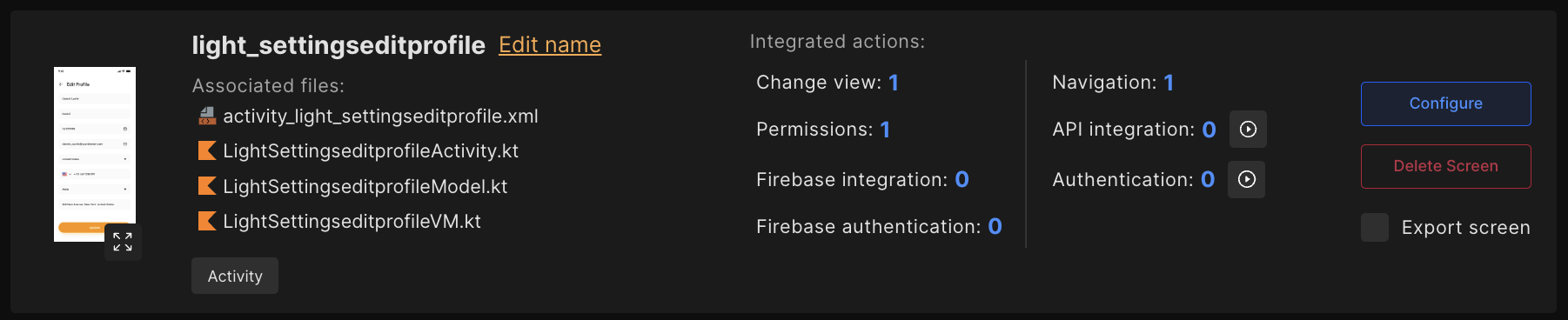Open file LightSettingseditprofileActivity.kt
The width and height of the screenshot is (1568, 320).
[x=371, y=150]
